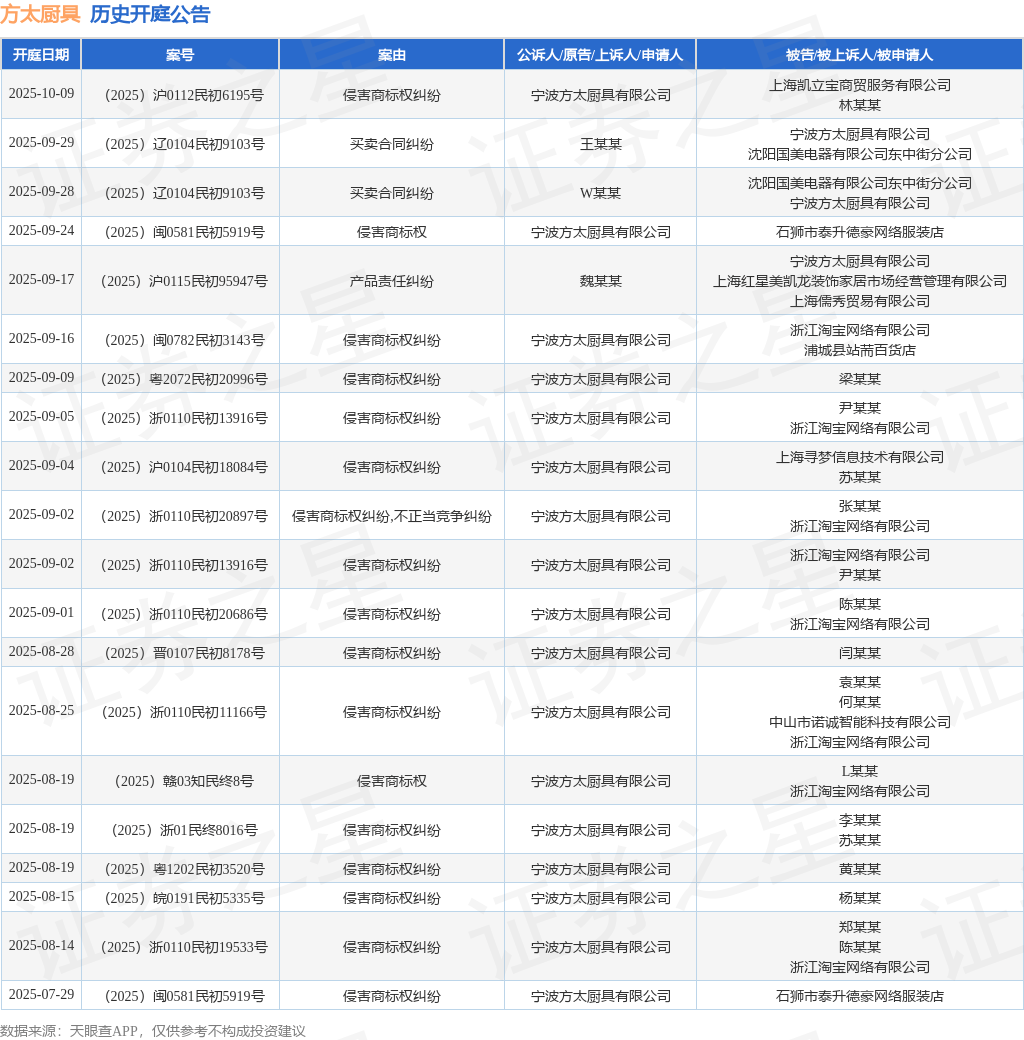Click case number 赣03知民终8号
The width and height of the screenshot is (1024, 1040).
184,781
